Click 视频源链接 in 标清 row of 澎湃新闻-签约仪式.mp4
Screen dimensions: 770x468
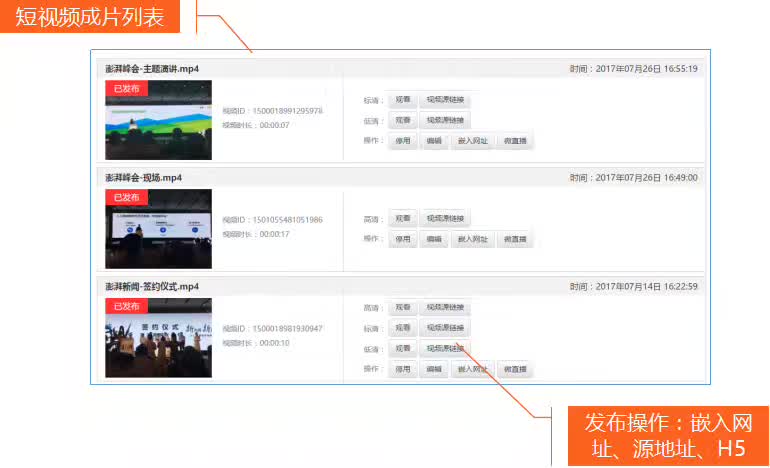click(x=445, y=328)
